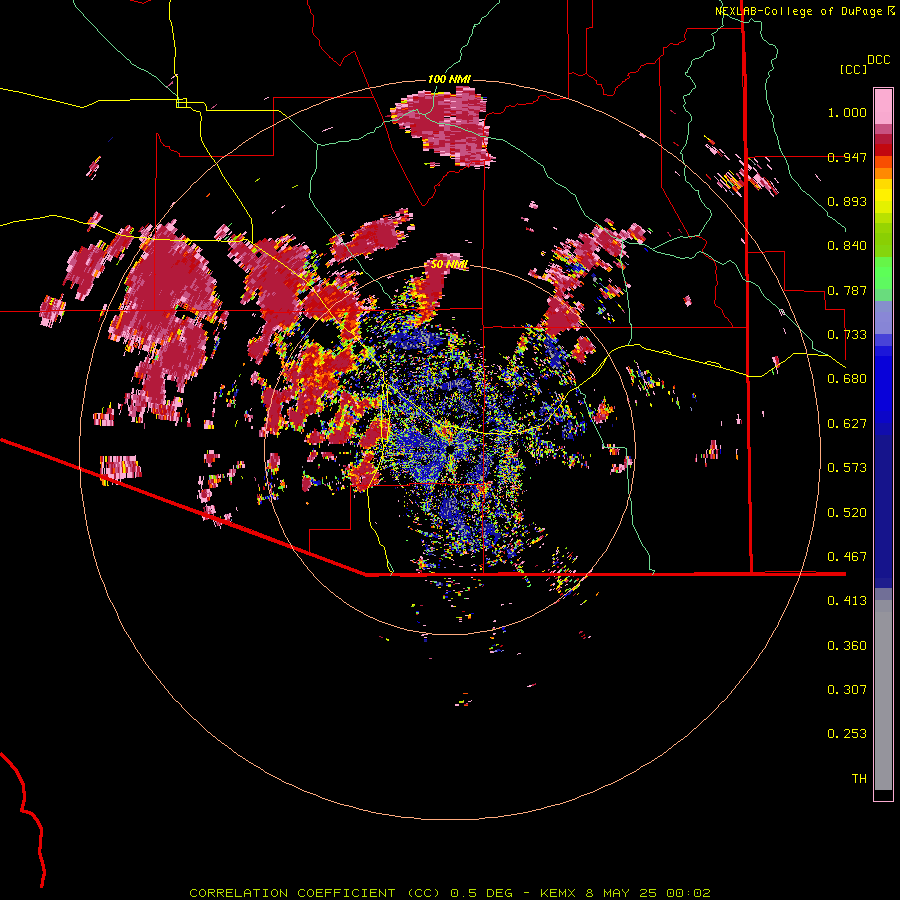Select the 0.947 scale value
Image resolution: width=900 pixels, height=900 pixels.
847,157
